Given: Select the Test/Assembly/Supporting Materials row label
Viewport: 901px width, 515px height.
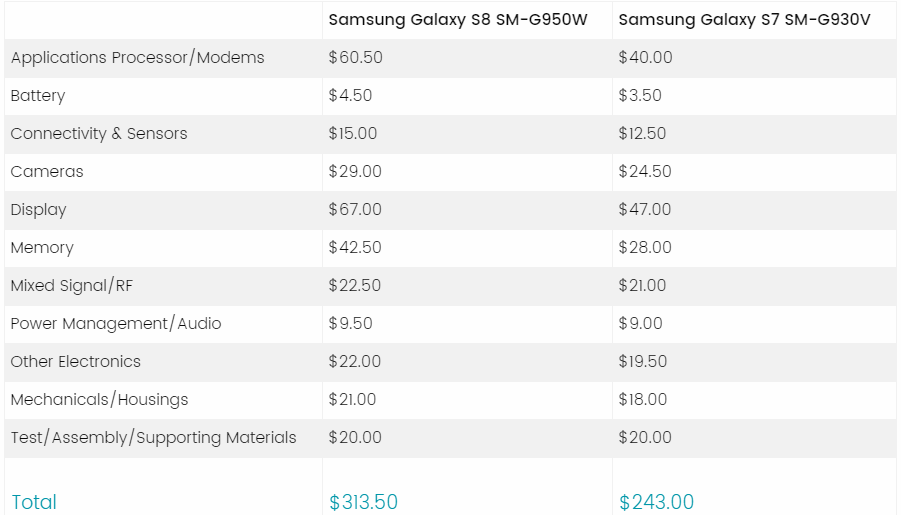Looking at the screenshot, I should click(153, 438).
